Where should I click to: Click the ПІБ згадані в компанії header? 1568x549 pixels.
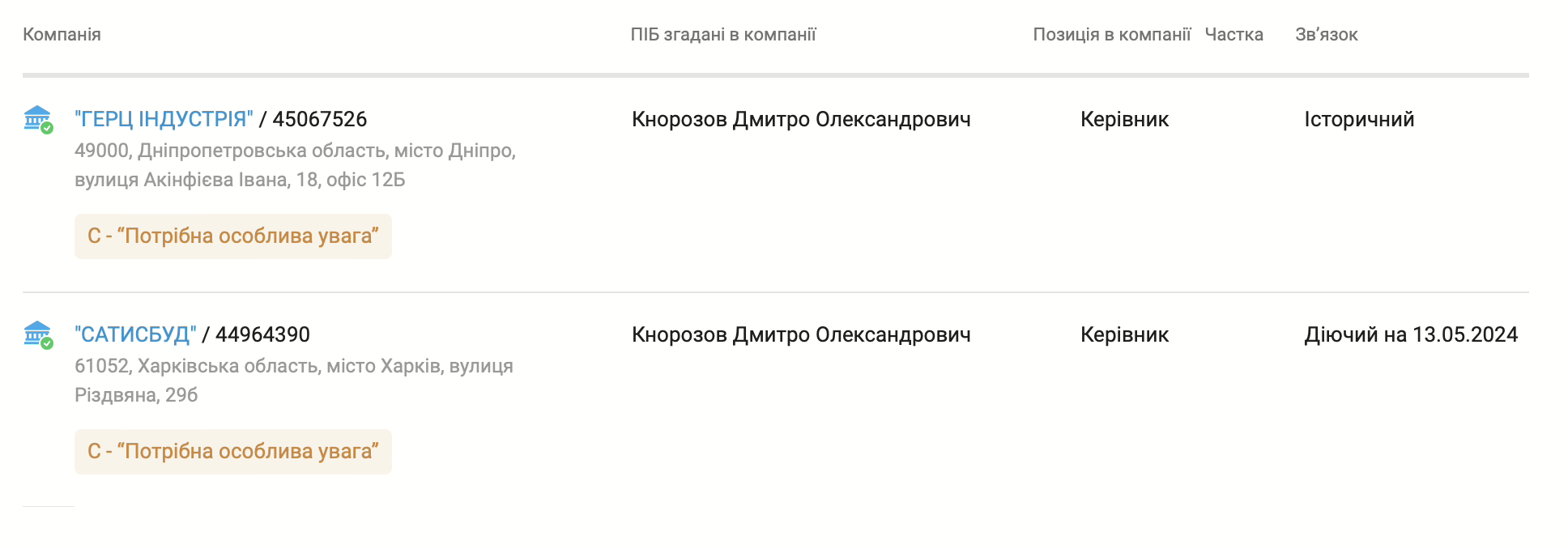[x=722, y=35]
